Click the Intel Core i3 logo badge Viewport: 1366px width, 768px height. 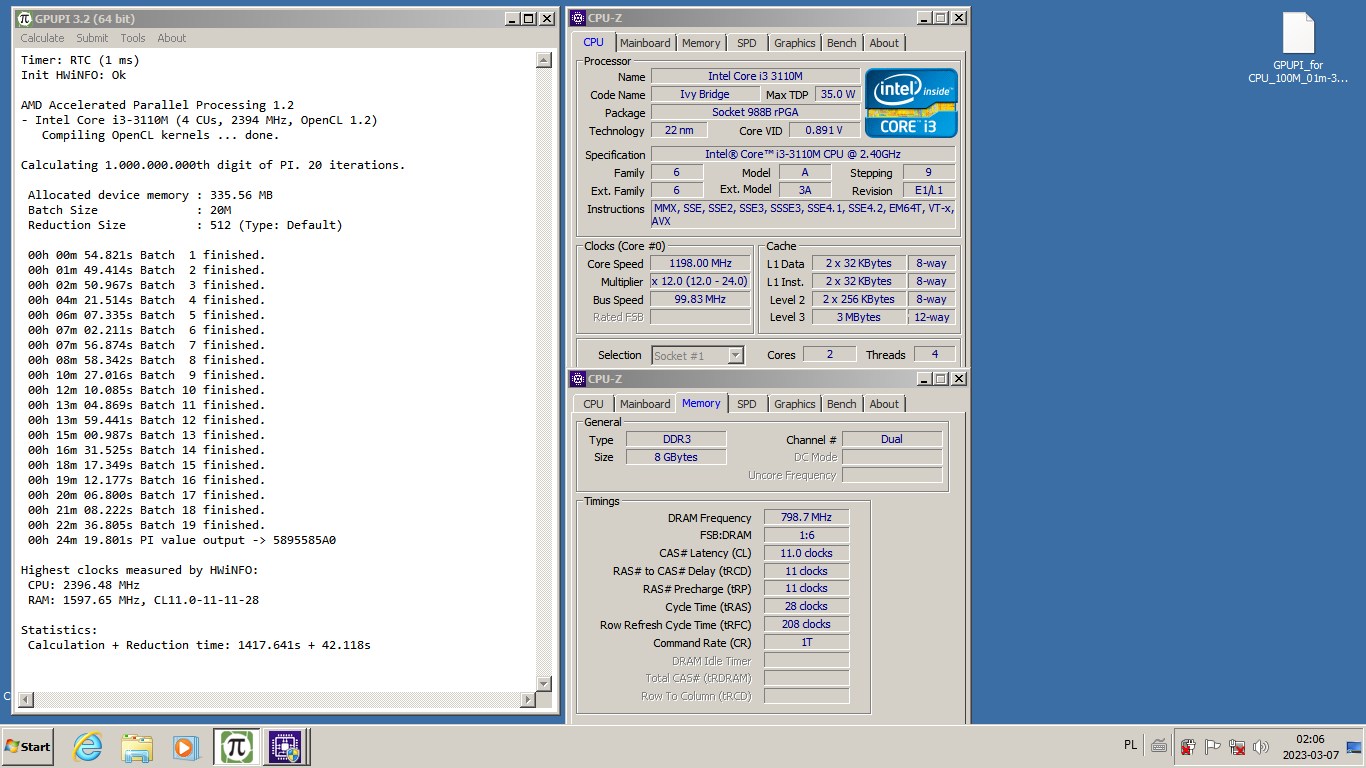coord(911,103)
